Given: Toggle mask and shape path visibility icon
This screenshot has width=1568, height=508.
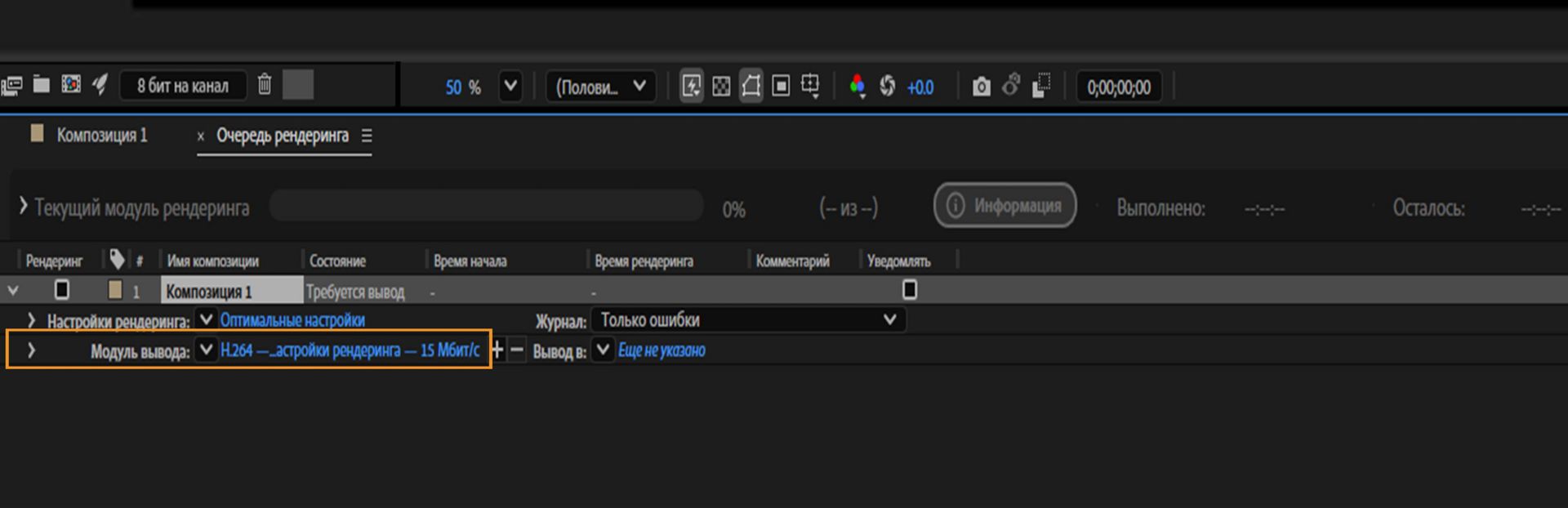Looking at the screenshot, I should pos(751,86).
